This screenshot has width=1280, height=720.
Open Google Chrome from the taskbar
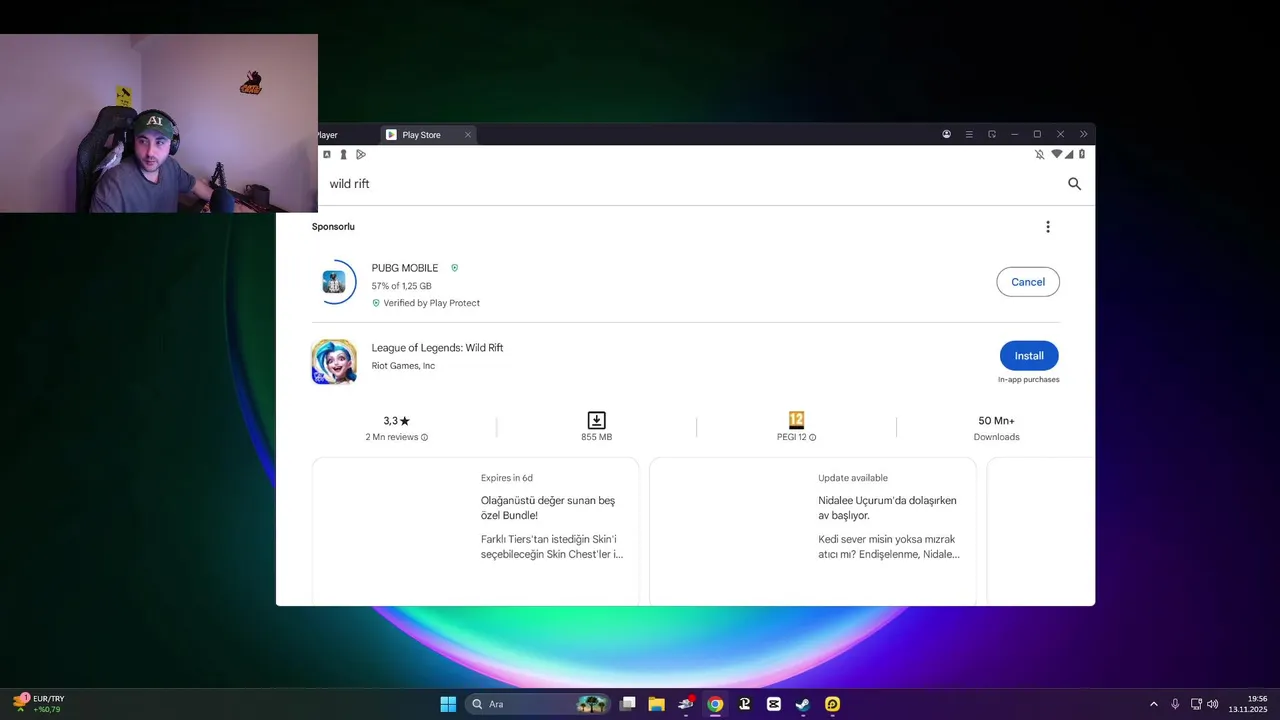[x=715, y=704]
